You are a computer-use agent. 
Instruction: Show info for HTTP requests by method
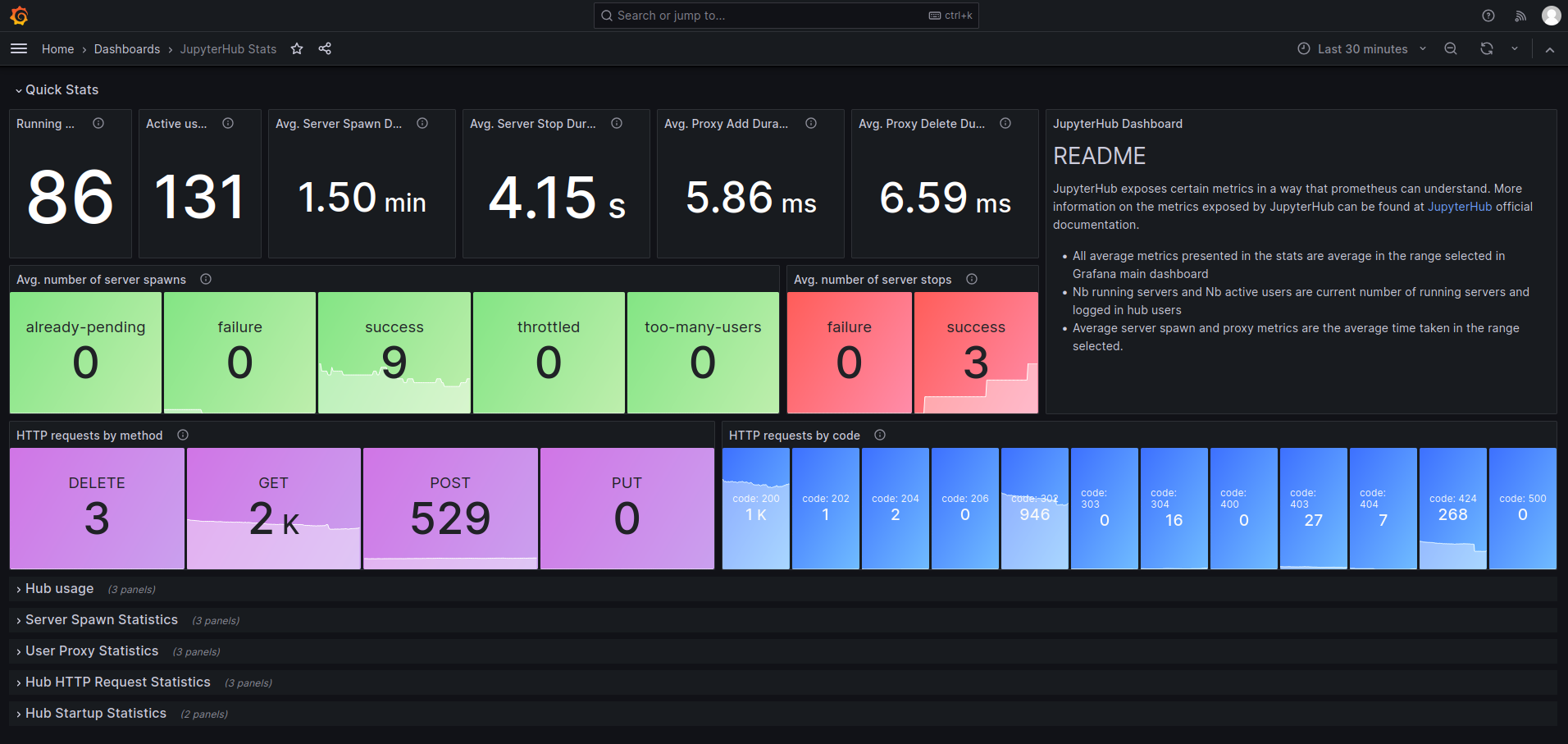[x=183, y=436]
